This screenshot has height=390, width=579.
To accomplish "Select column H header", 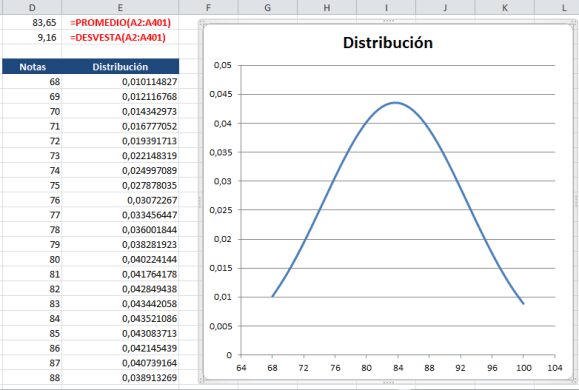I will [x=327, y=7].
